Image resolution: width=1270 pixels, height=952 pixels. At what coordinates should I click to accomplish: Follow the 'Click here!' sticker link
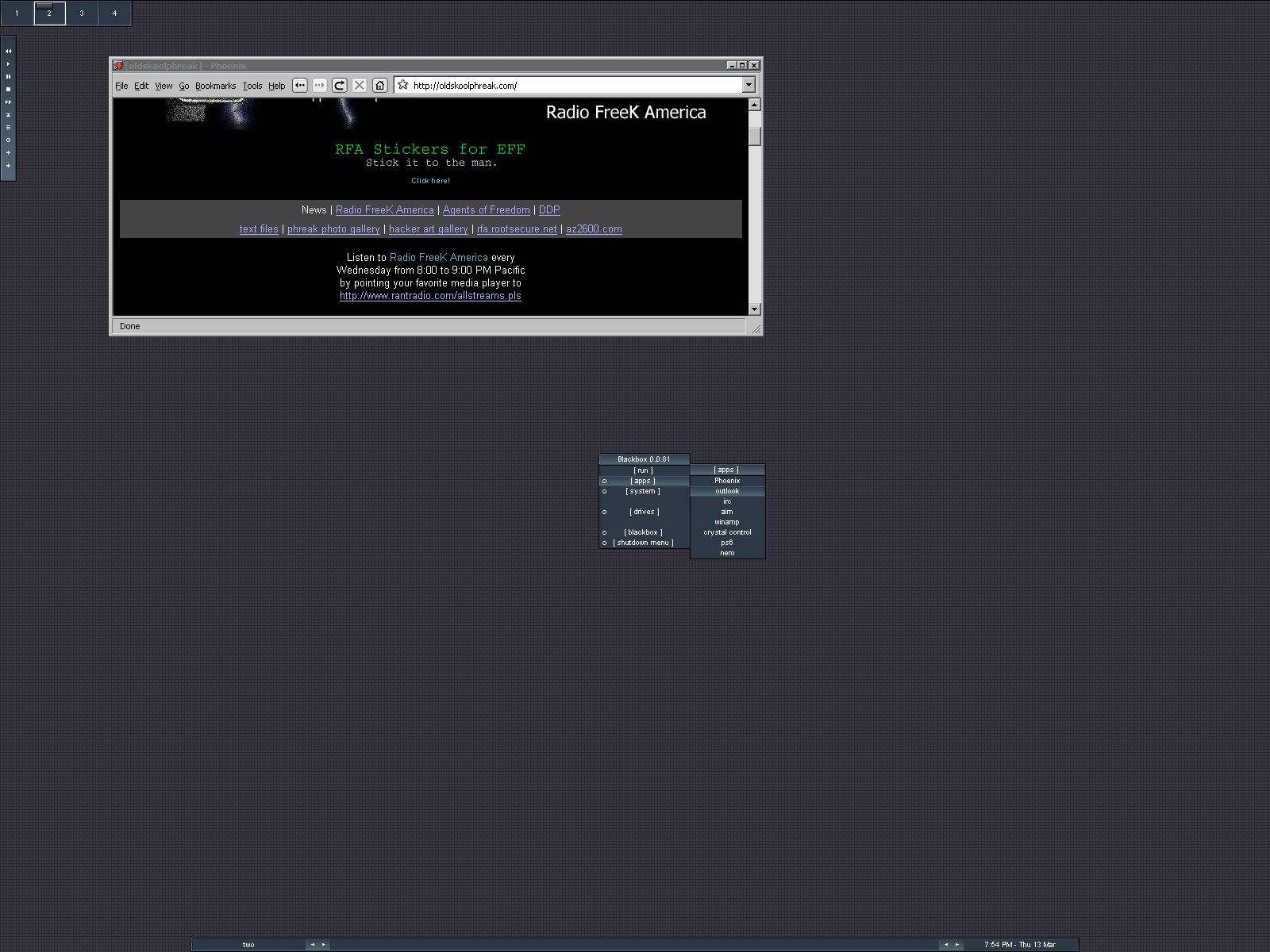coord(430,181)
